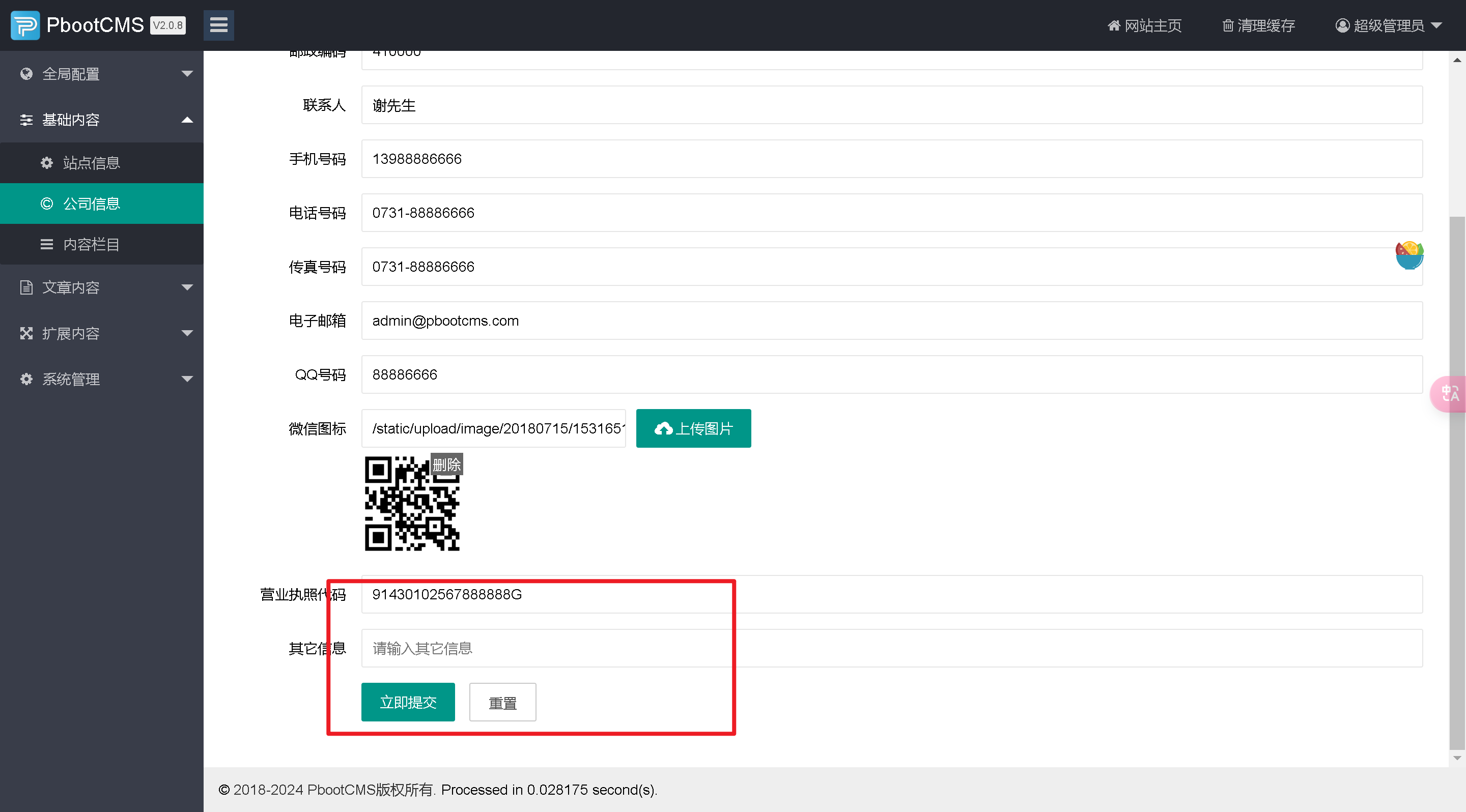Open the 超级管理员 user dropdown
1466x812 pixels.
click(1388, 25)
